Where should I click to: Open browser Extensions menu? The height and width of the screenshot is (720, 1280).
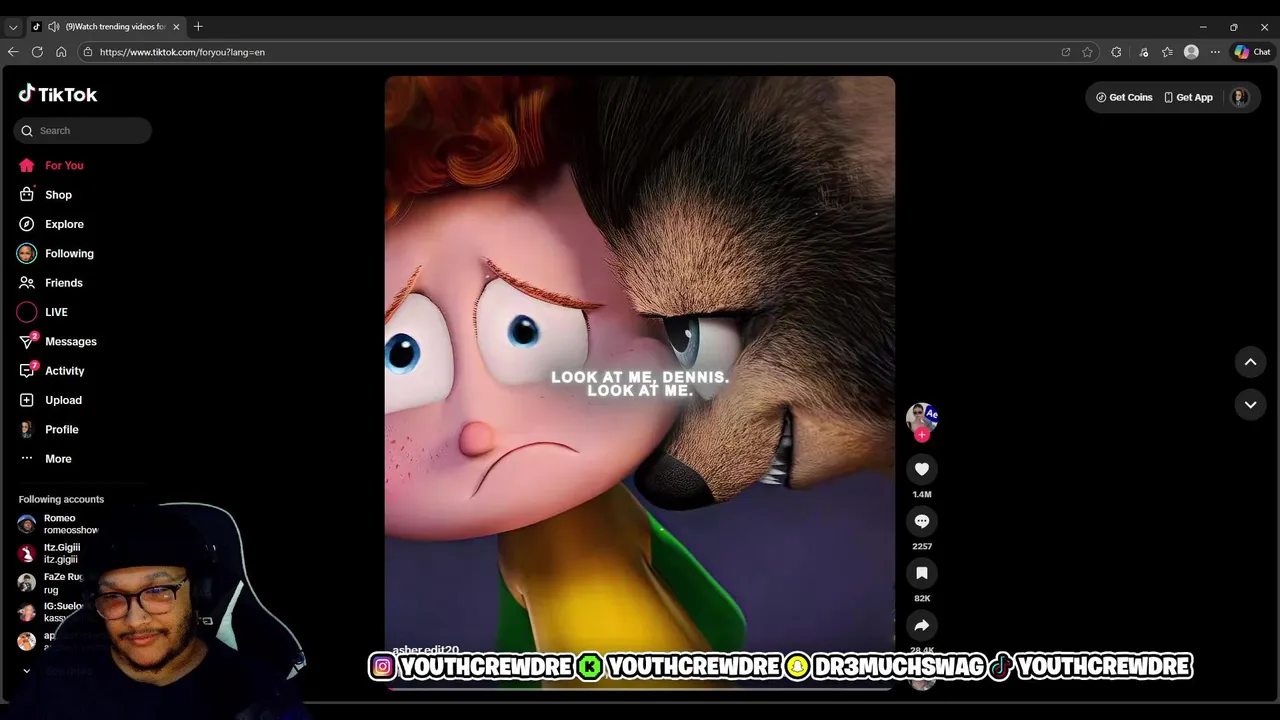pyautogui.click(x=1116, y=52)
